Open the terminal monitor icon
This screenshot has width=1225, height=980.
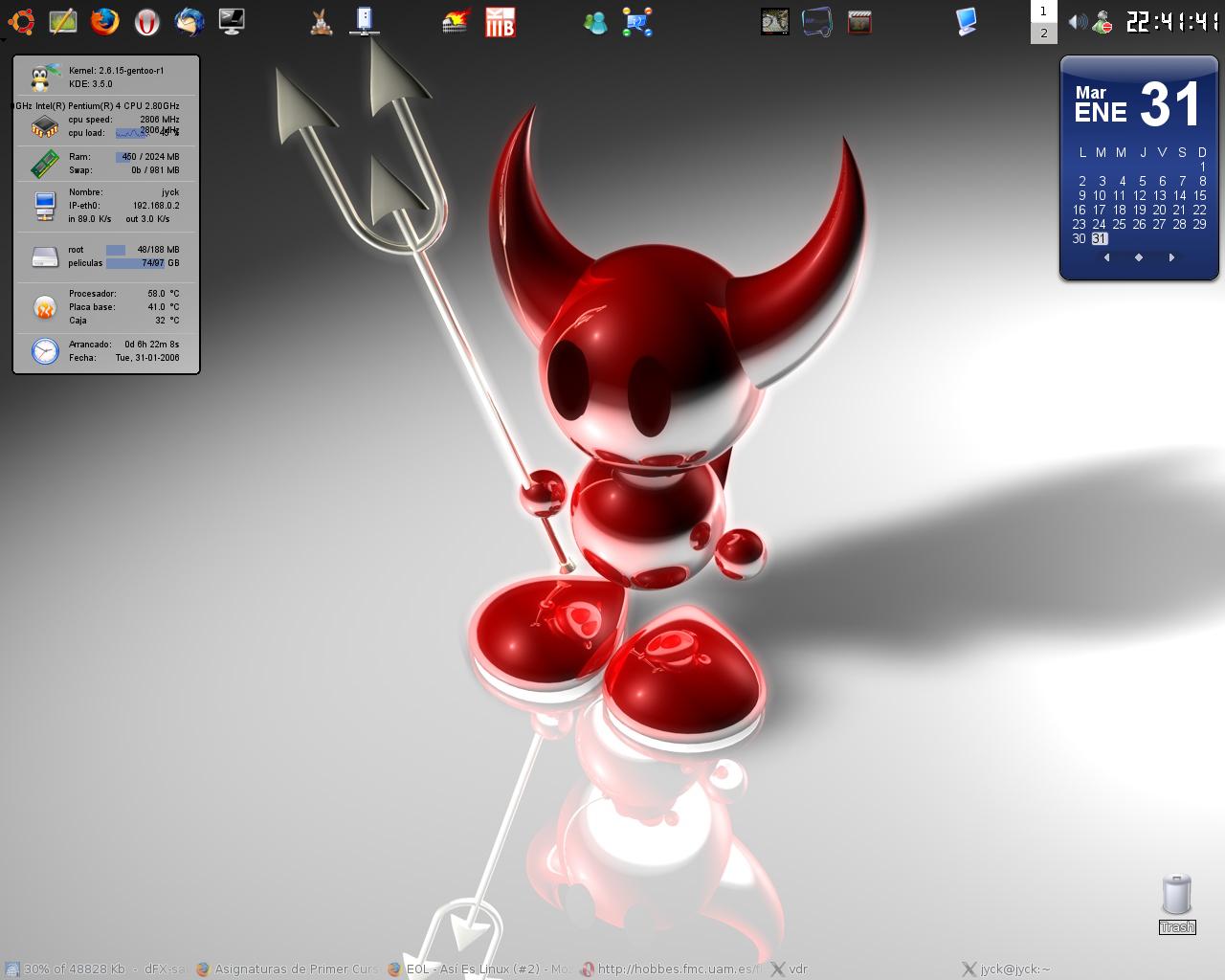click(x=232, y=21)
